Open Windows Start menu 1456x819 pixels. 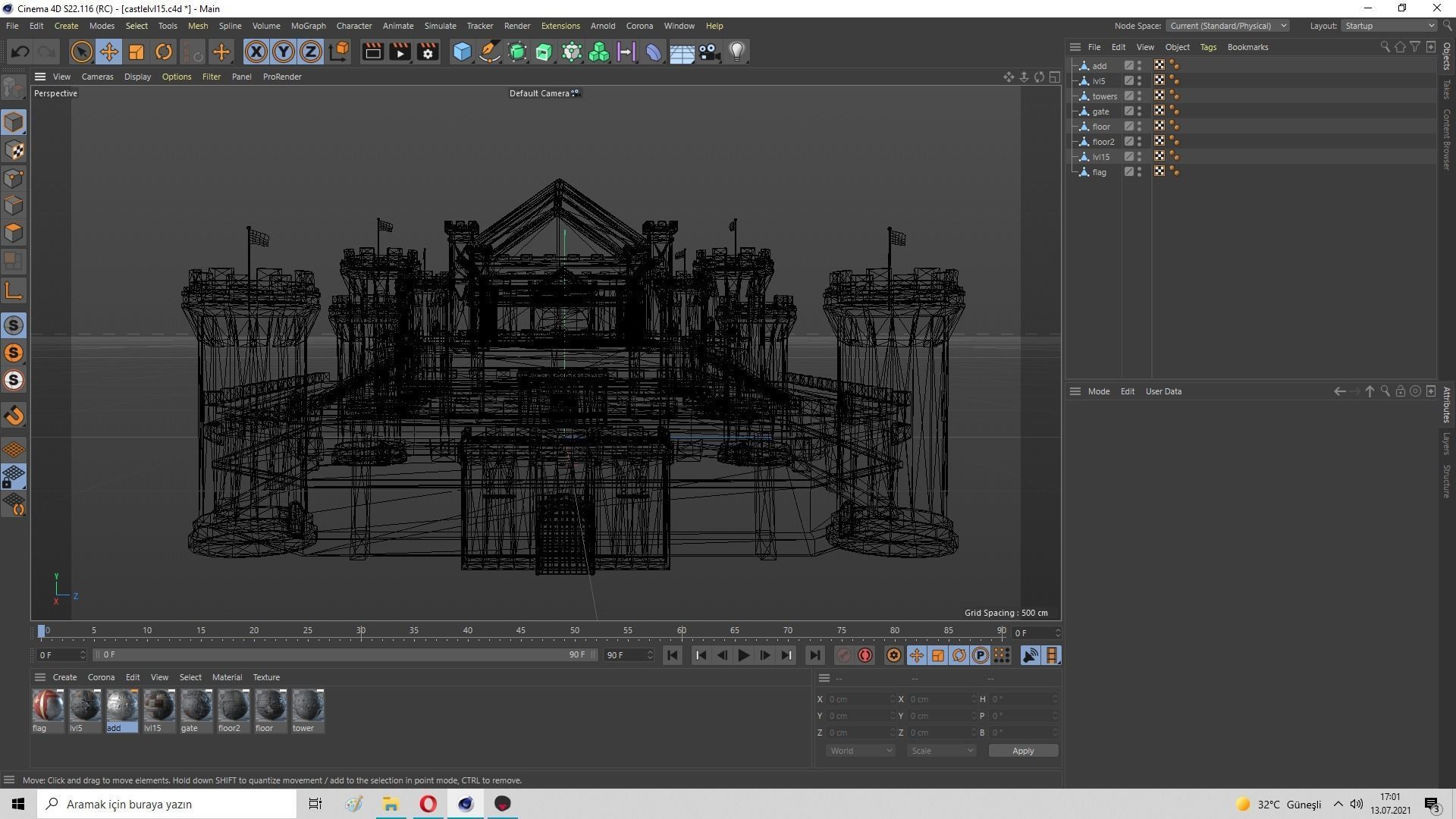[18, 804]
